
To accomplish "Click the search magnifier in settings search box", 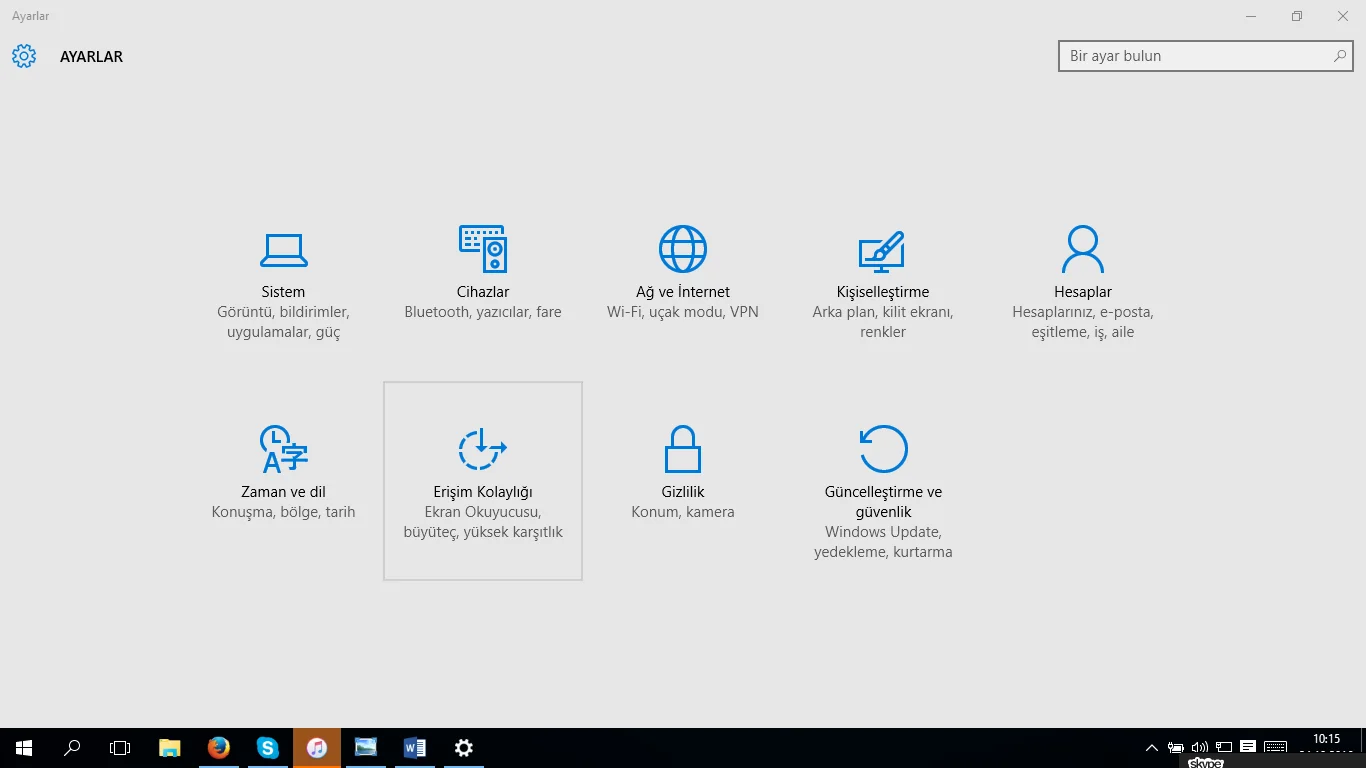I will (x=1340, y=56).
